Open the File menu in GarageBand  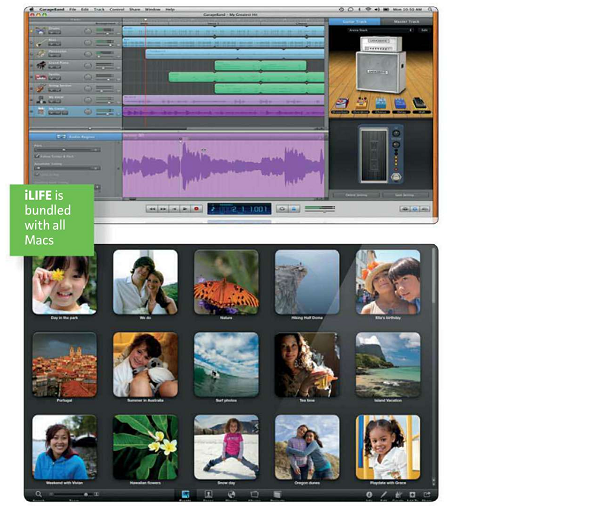coord(73,9)
